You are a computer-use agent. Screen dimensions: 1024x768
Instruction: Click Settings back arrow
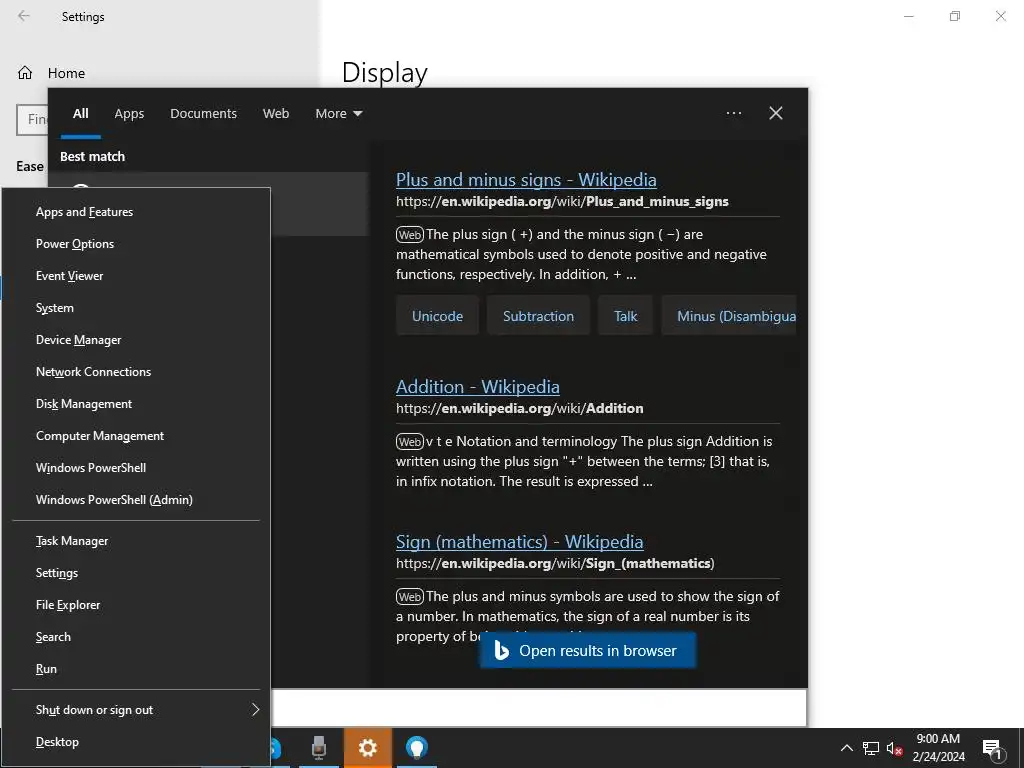click(x=24, y=16)
